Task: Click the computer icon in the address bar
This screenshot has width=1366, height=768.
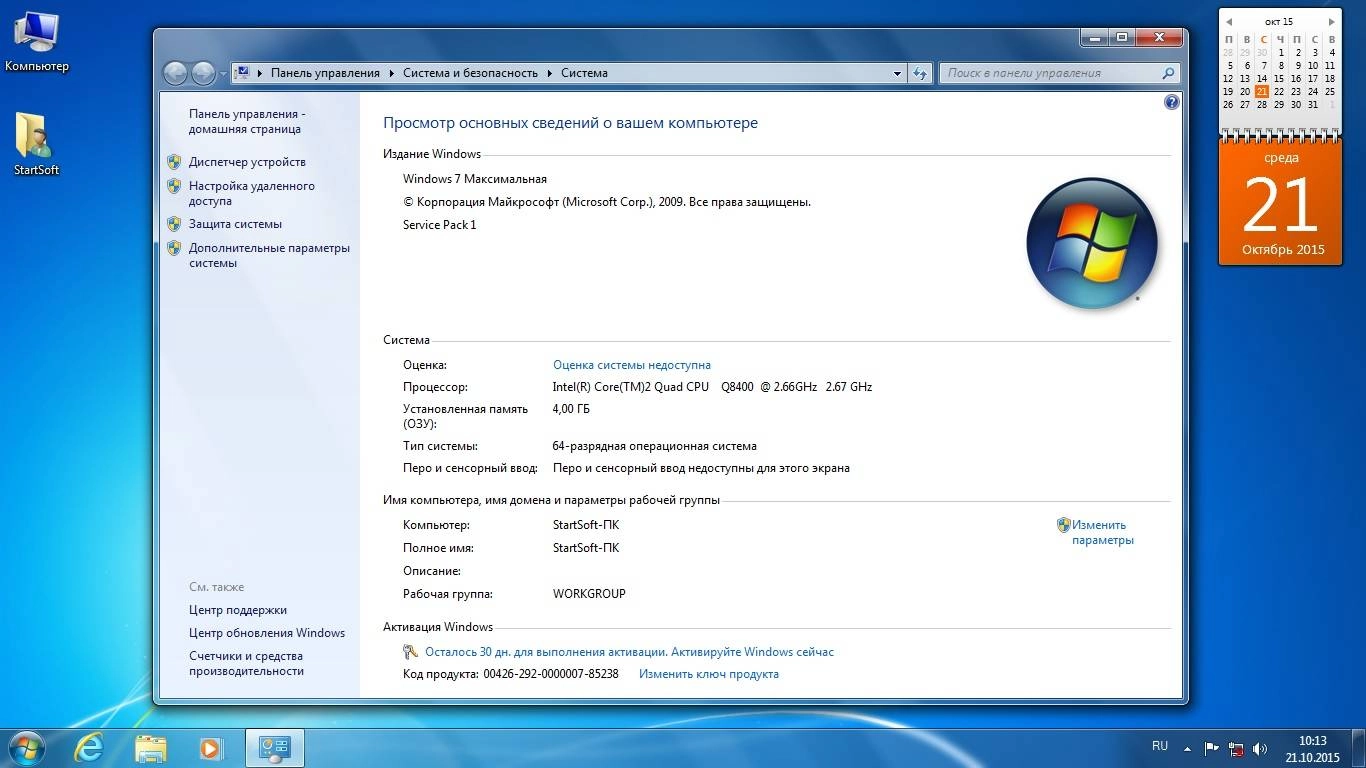Action: point(243,73)
